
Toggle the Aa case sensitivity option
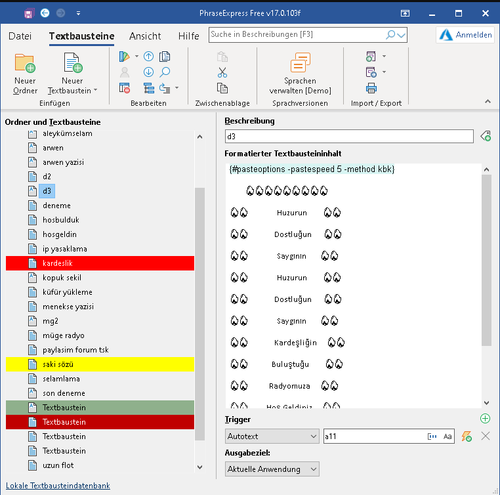(x=447, y=436)
